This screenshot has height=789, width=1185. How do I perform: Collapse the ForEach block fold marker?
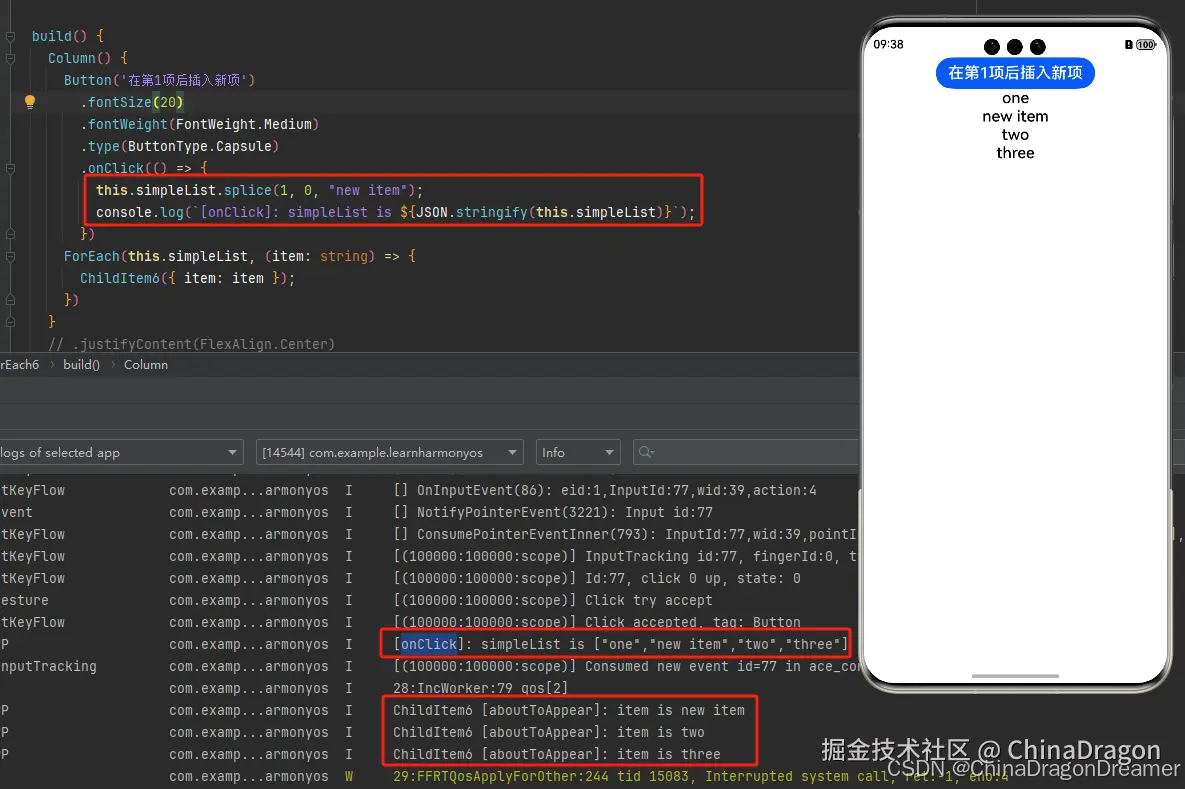[11, 256]
